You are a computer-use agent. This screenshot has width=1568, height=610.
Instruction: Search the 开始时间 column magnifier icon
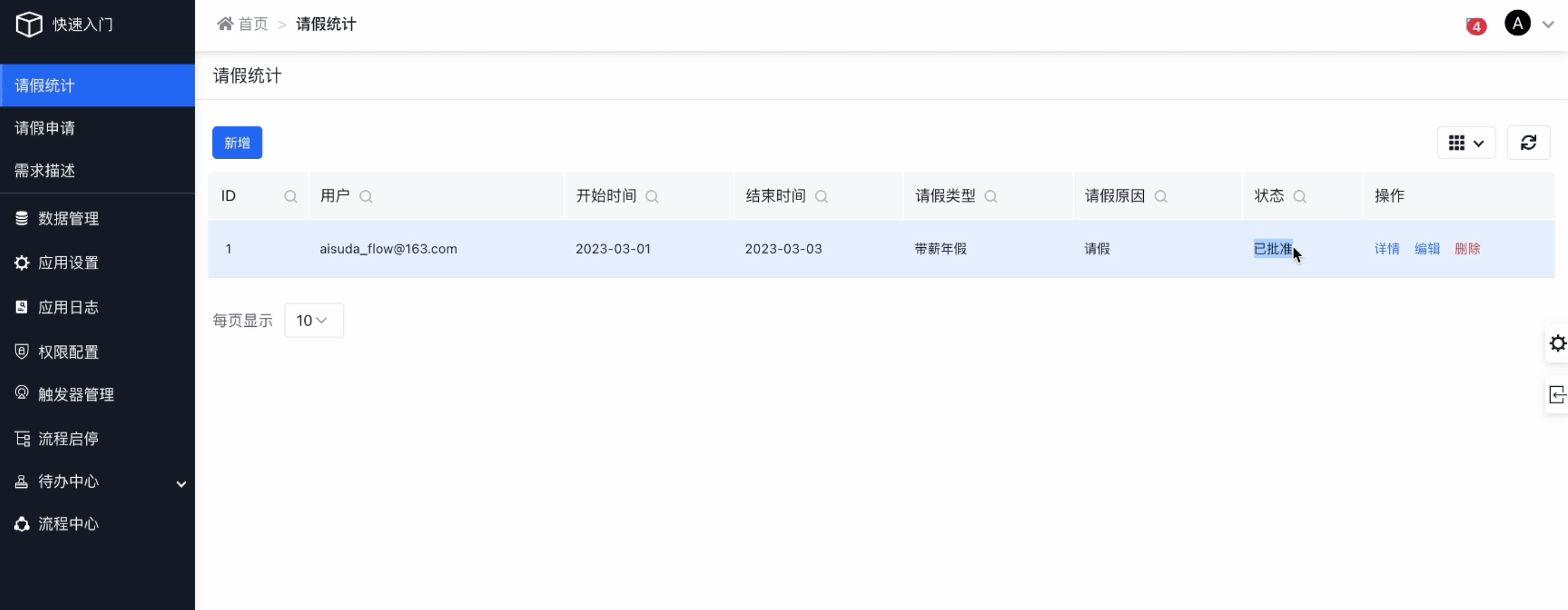click(652, 197)
